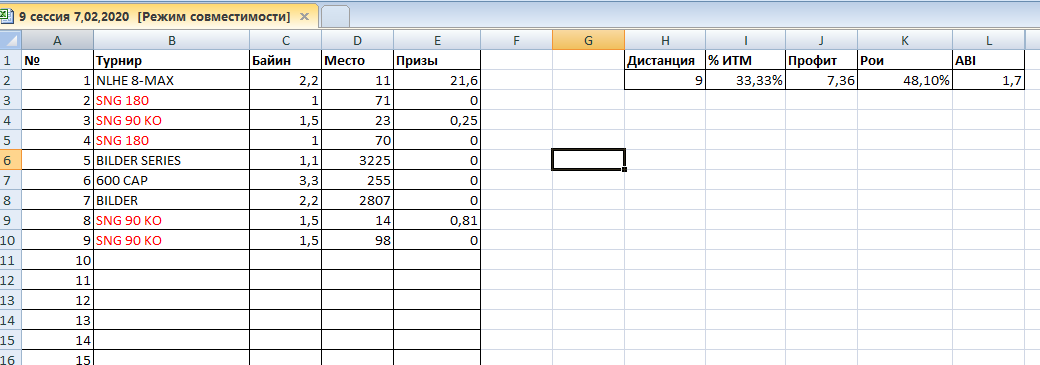Click the currently selected cell G6
This screenshot has height=365, width=1040.
(x=588, y=160)
